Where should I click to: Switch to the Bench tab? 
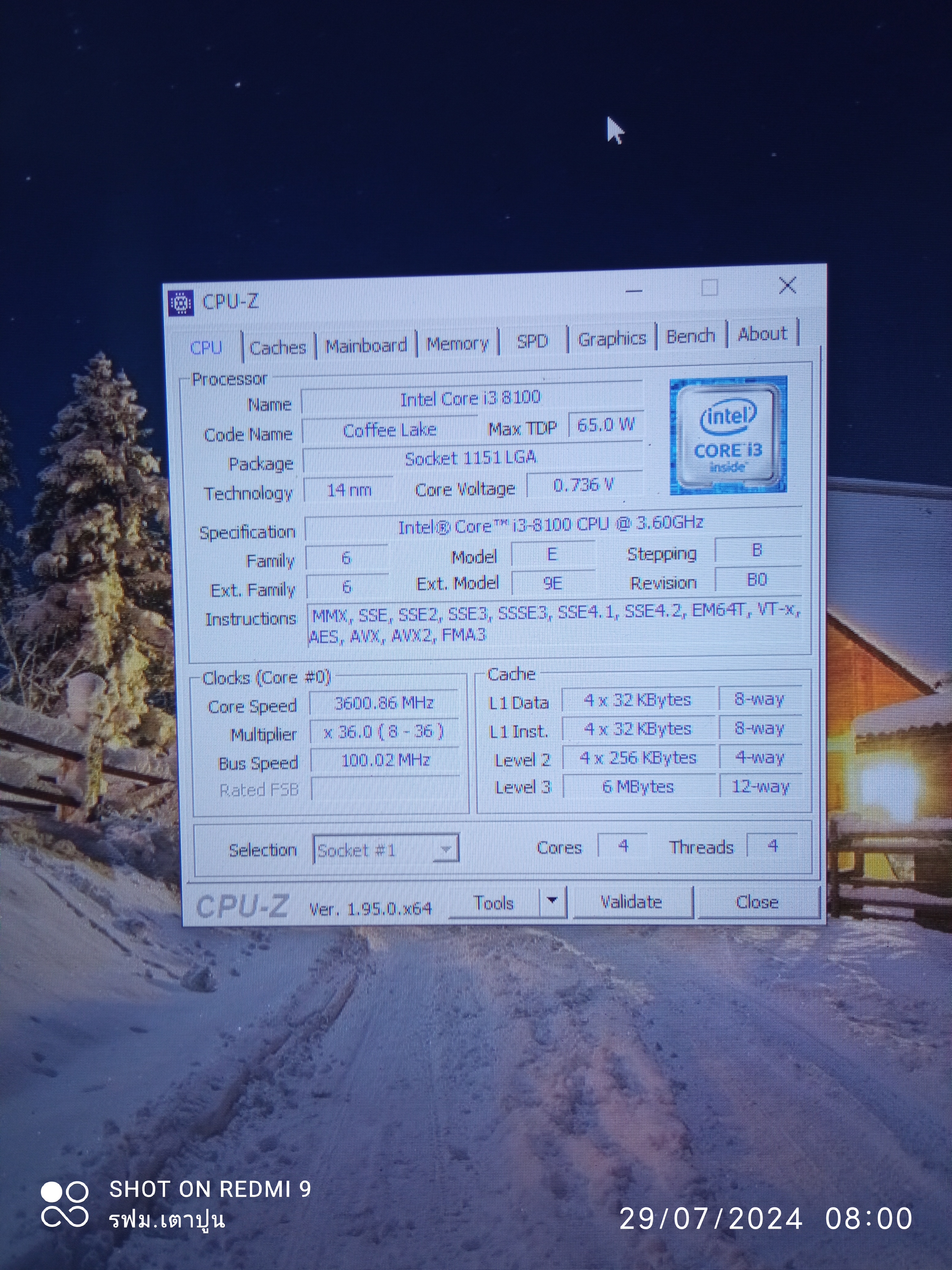coord(690,336)
